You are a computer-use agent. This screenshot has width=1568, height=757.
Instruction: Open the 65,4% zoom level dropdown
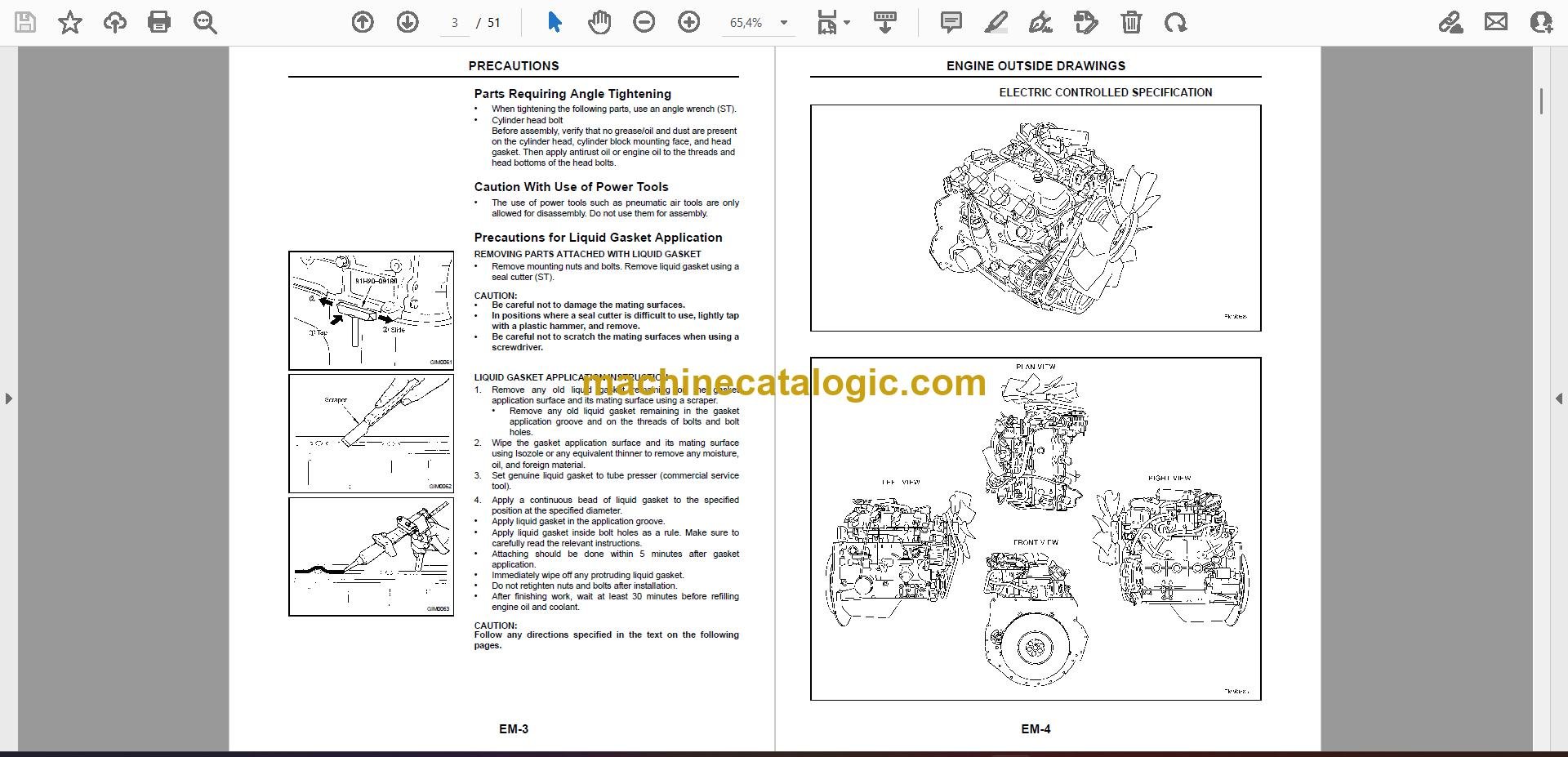759,23
